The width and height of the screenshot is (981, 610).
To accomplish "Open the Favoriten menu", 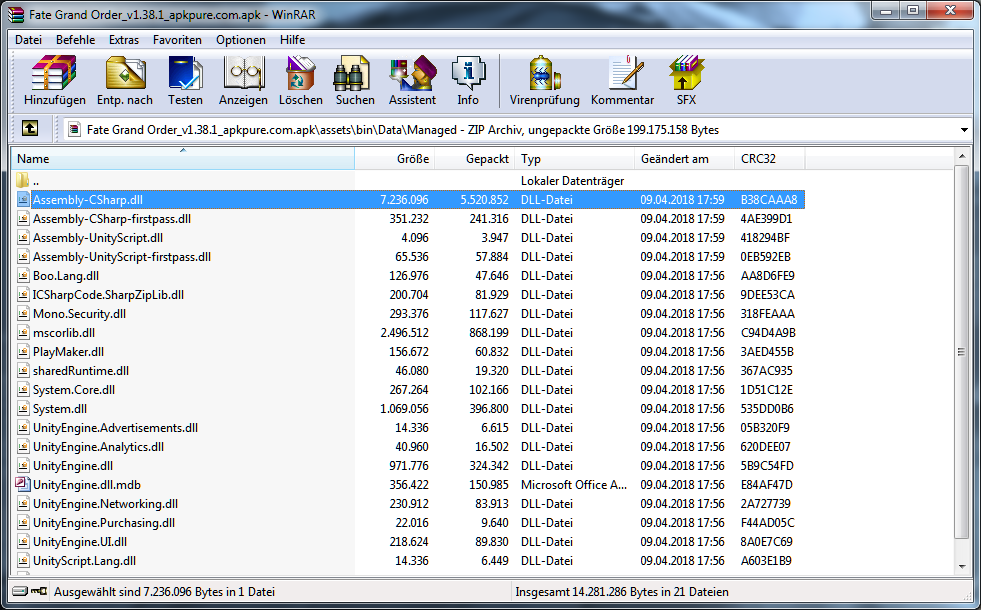I will click(x=177, y=39).
